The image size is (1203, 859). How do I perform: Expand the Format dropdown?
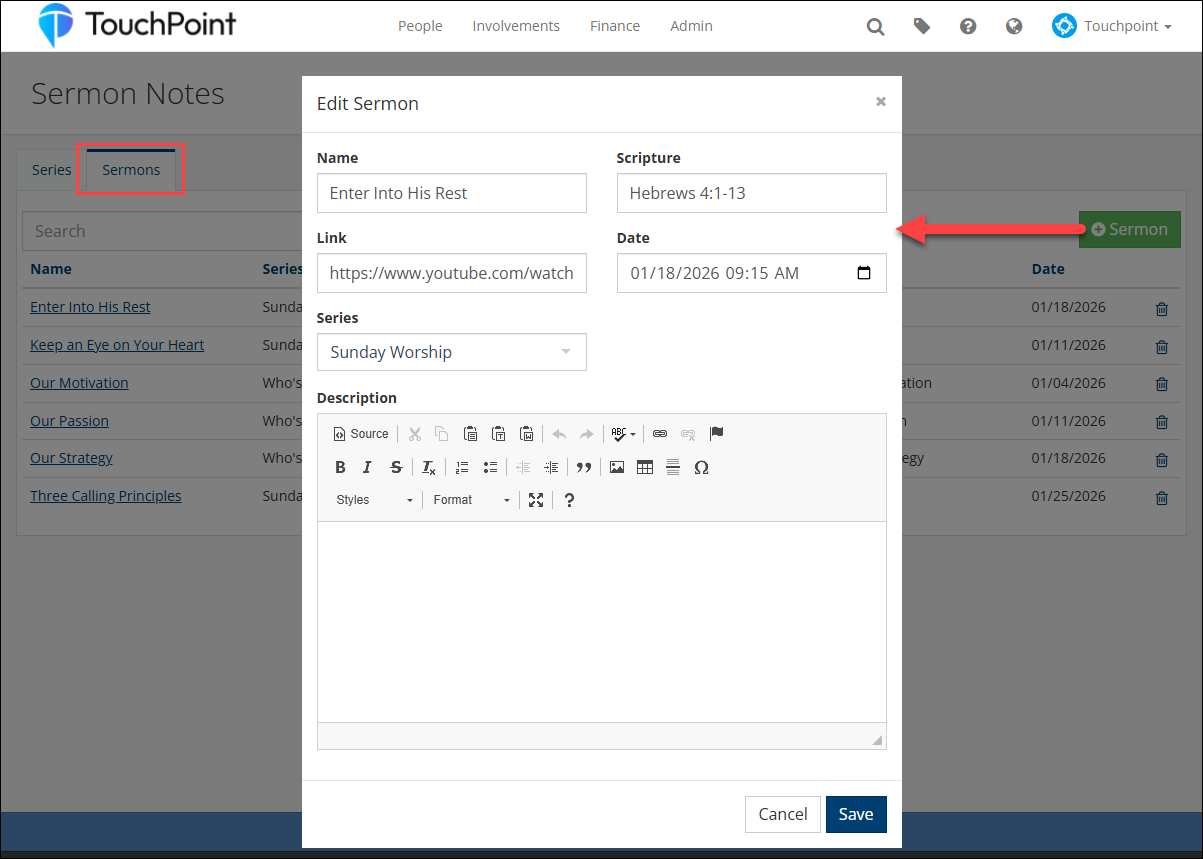point(471,500)
